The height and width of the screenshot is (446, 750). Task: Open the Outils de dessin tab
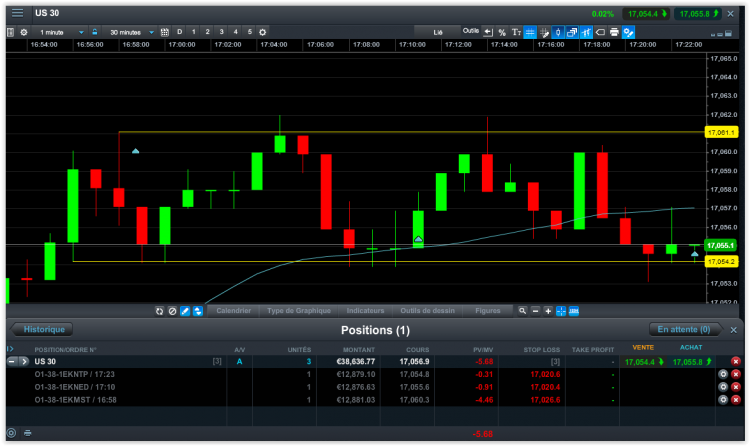tap(427, 311)
